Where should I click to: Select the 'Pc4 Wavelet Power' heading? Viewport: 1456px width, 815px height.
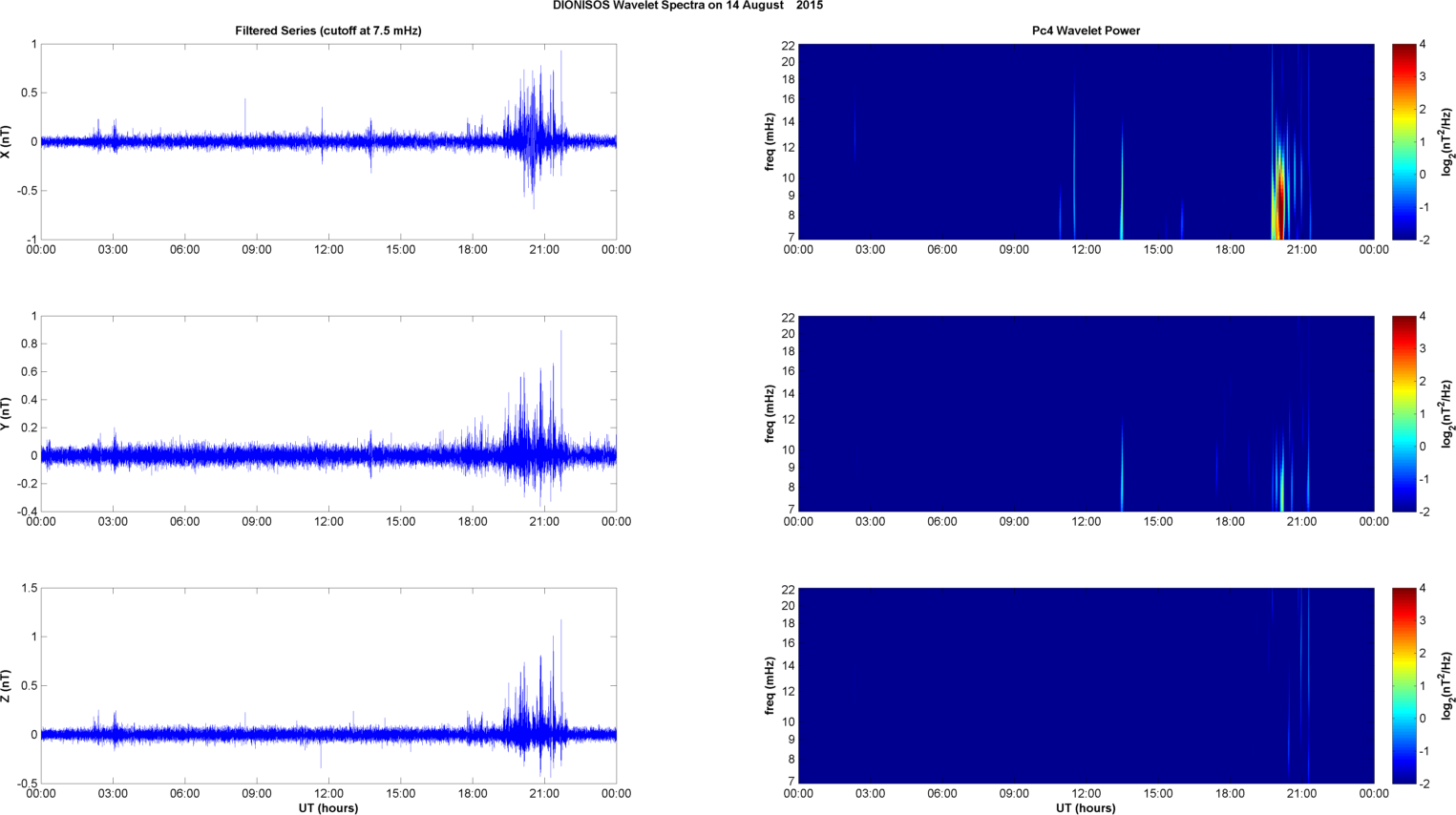point(1086,31)
